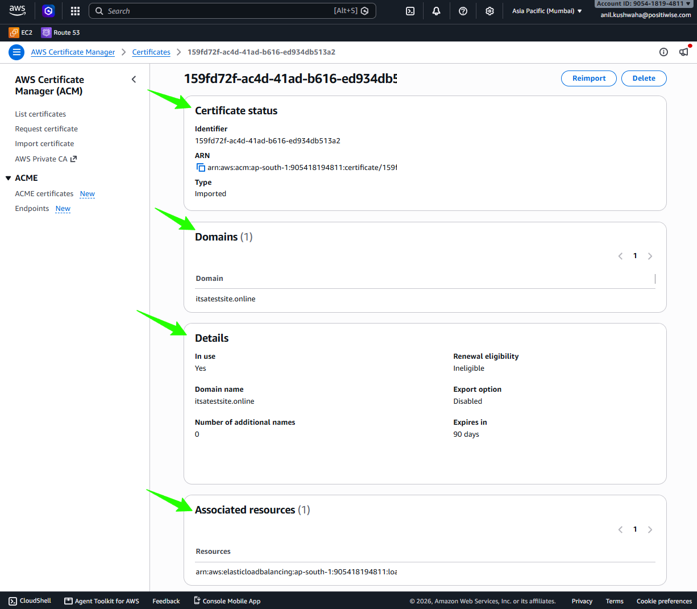This screenshot has width=697, height=609.
Task: Open CloudShell in the footer
Action: coord(30,601)
